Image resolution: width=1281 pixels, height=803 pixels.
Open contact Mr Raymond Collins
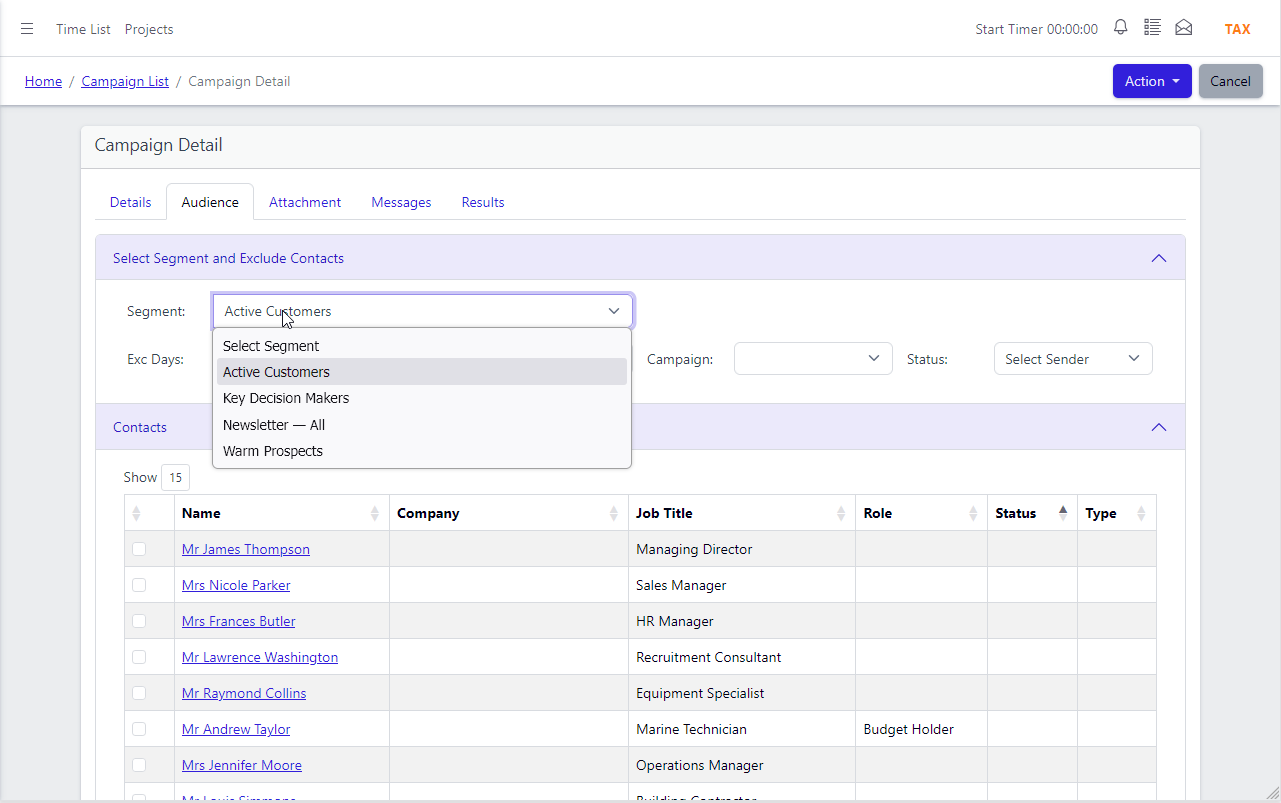tap(244, 693)
